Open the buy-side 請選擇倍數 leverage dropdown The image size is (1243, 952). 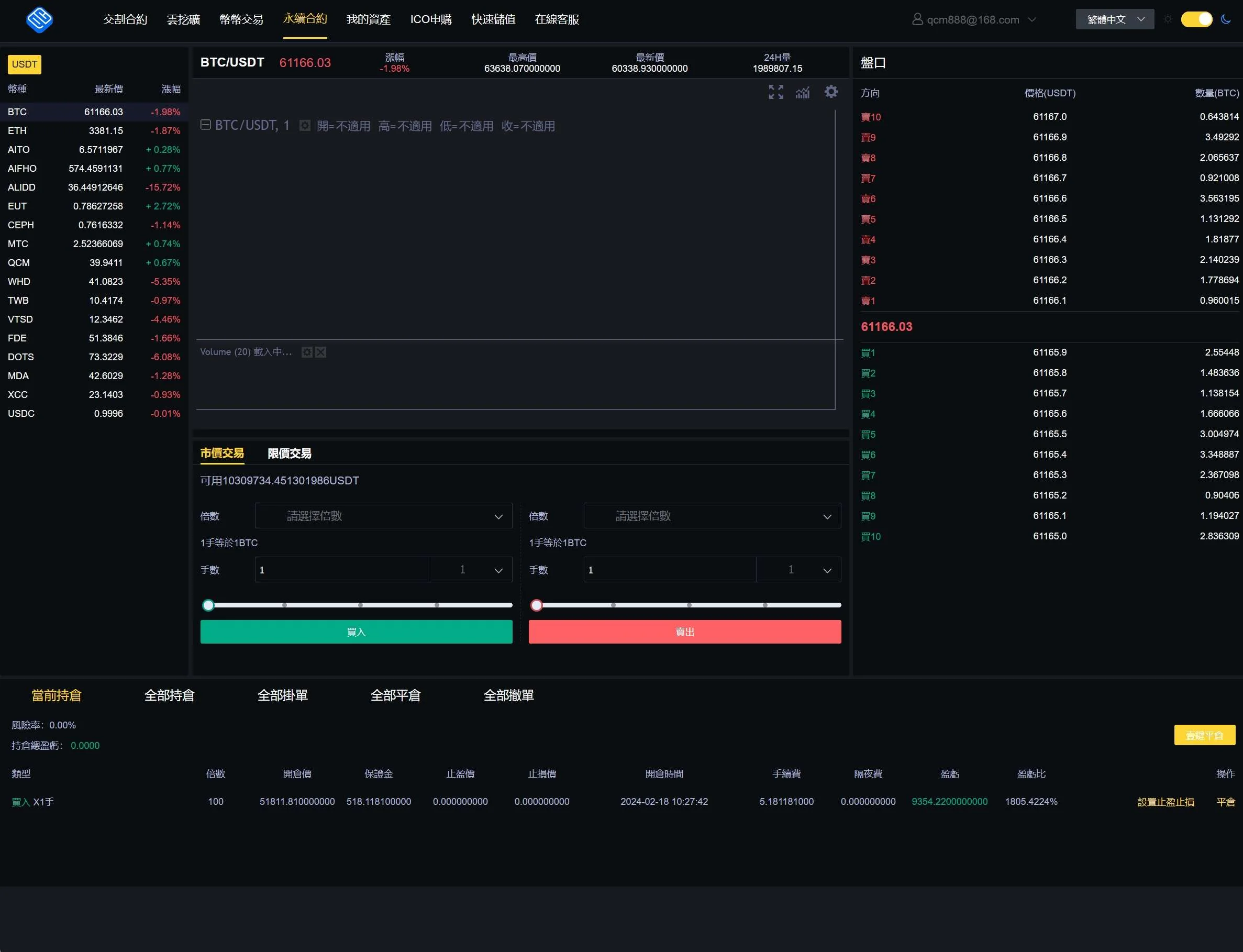coord(384,516)
